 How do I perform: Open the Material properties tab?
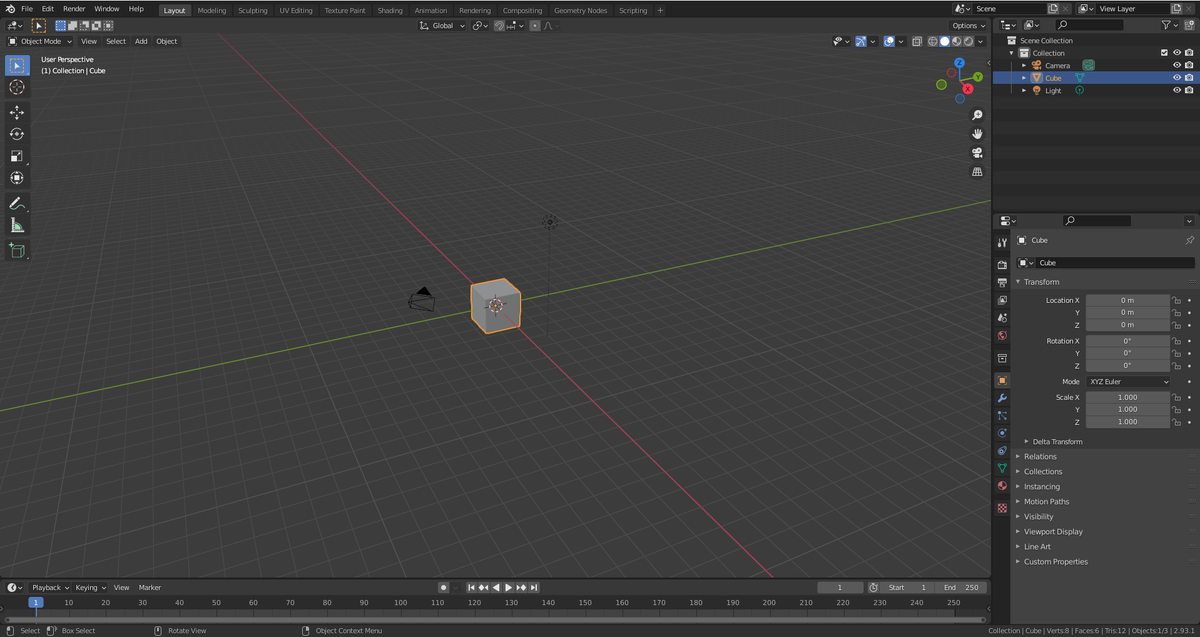click(1002, 486)
